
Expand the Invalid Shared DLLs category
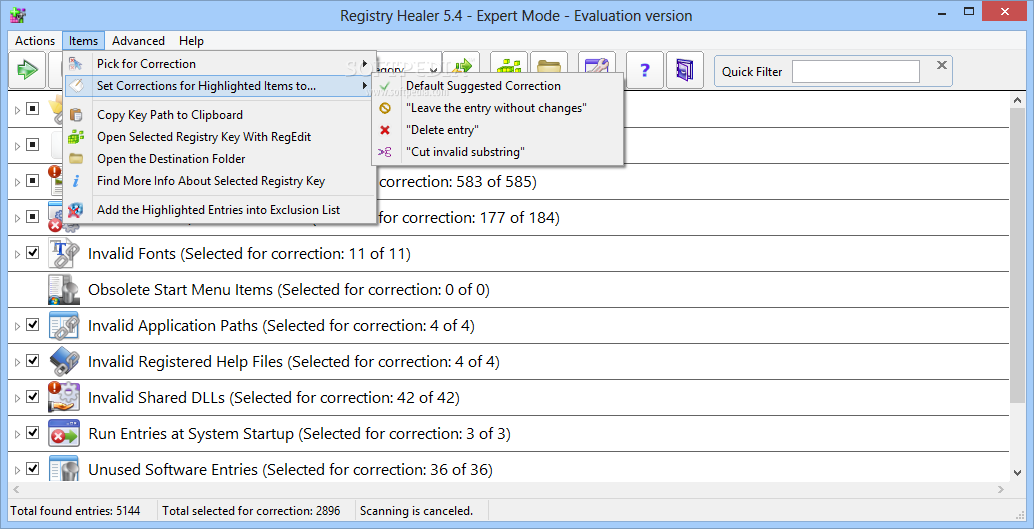[x=18, y=398]
